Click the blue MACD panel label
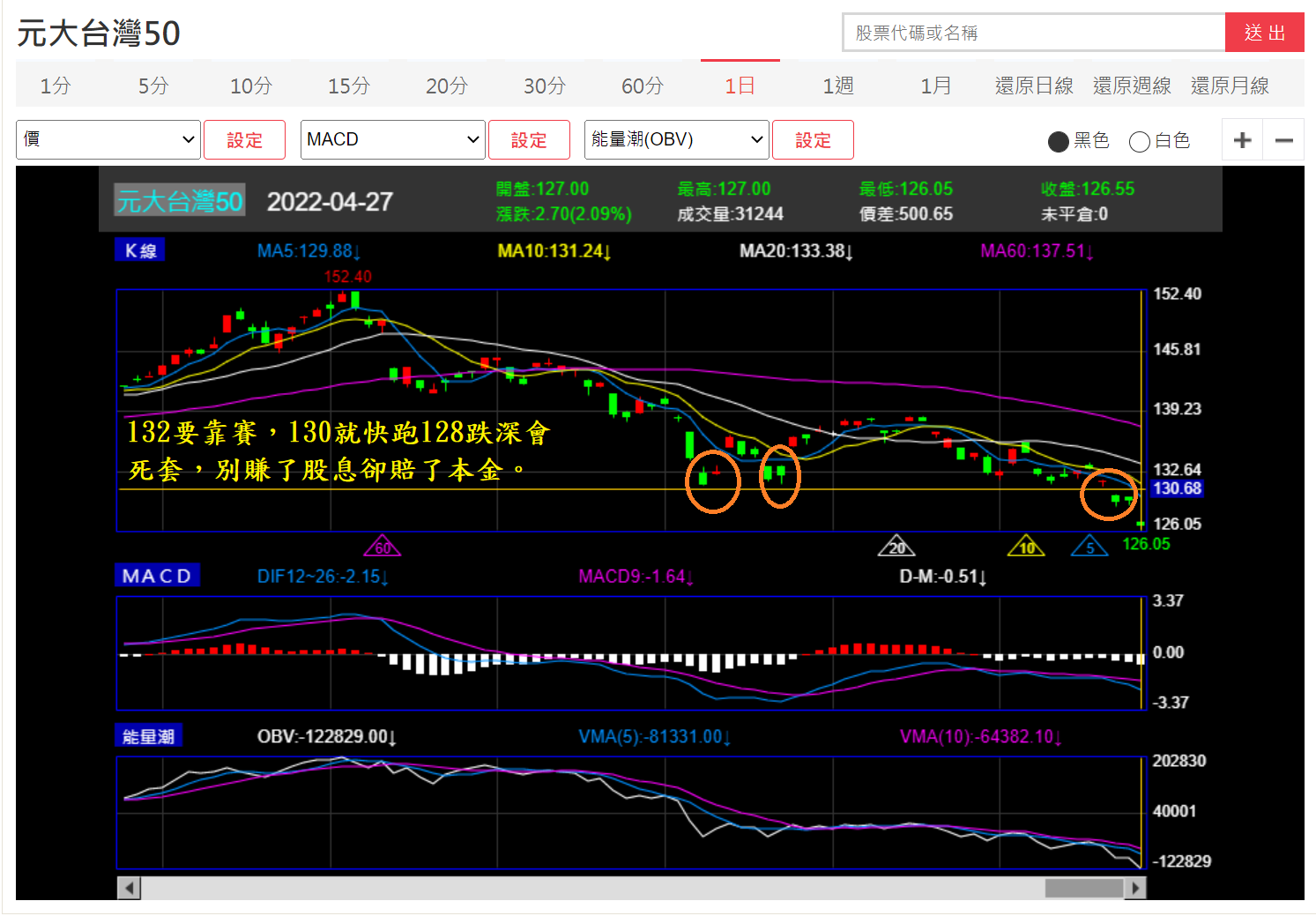This screenshot has height=916, width=1316. 157,576
